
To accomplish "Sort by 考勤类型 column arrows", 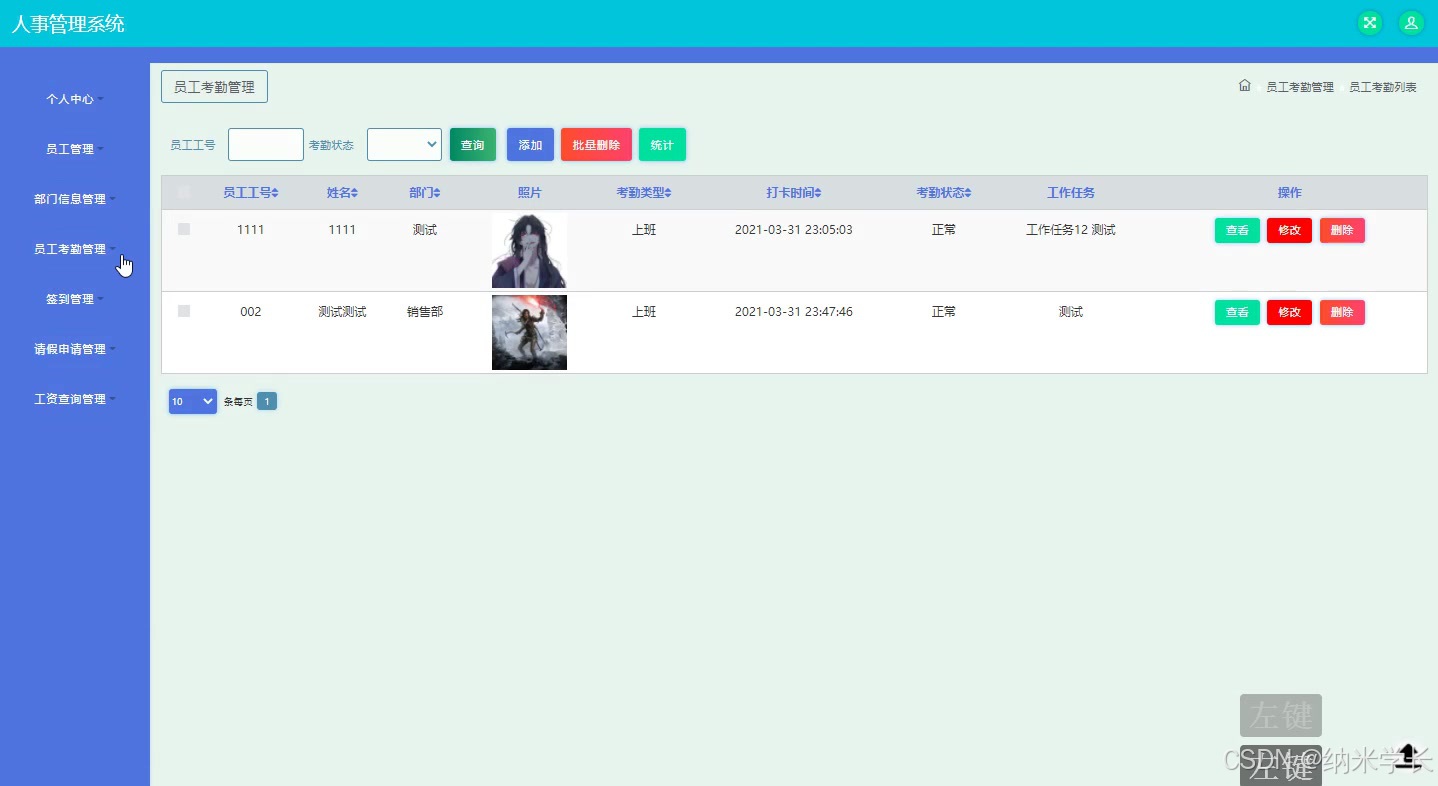I will click(x=668, y=193).
